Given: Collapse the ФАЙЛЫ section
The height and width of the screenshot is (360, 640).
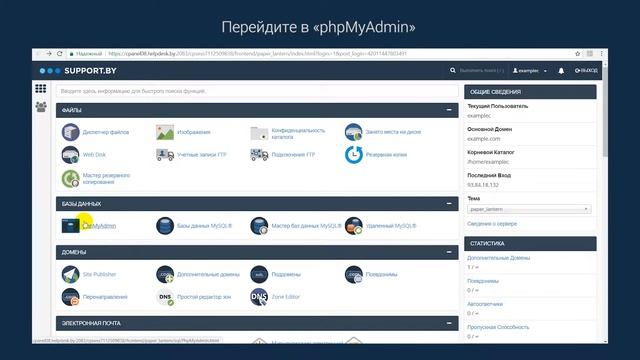Looking at the screenshot, I should click(x=449, y=110).
